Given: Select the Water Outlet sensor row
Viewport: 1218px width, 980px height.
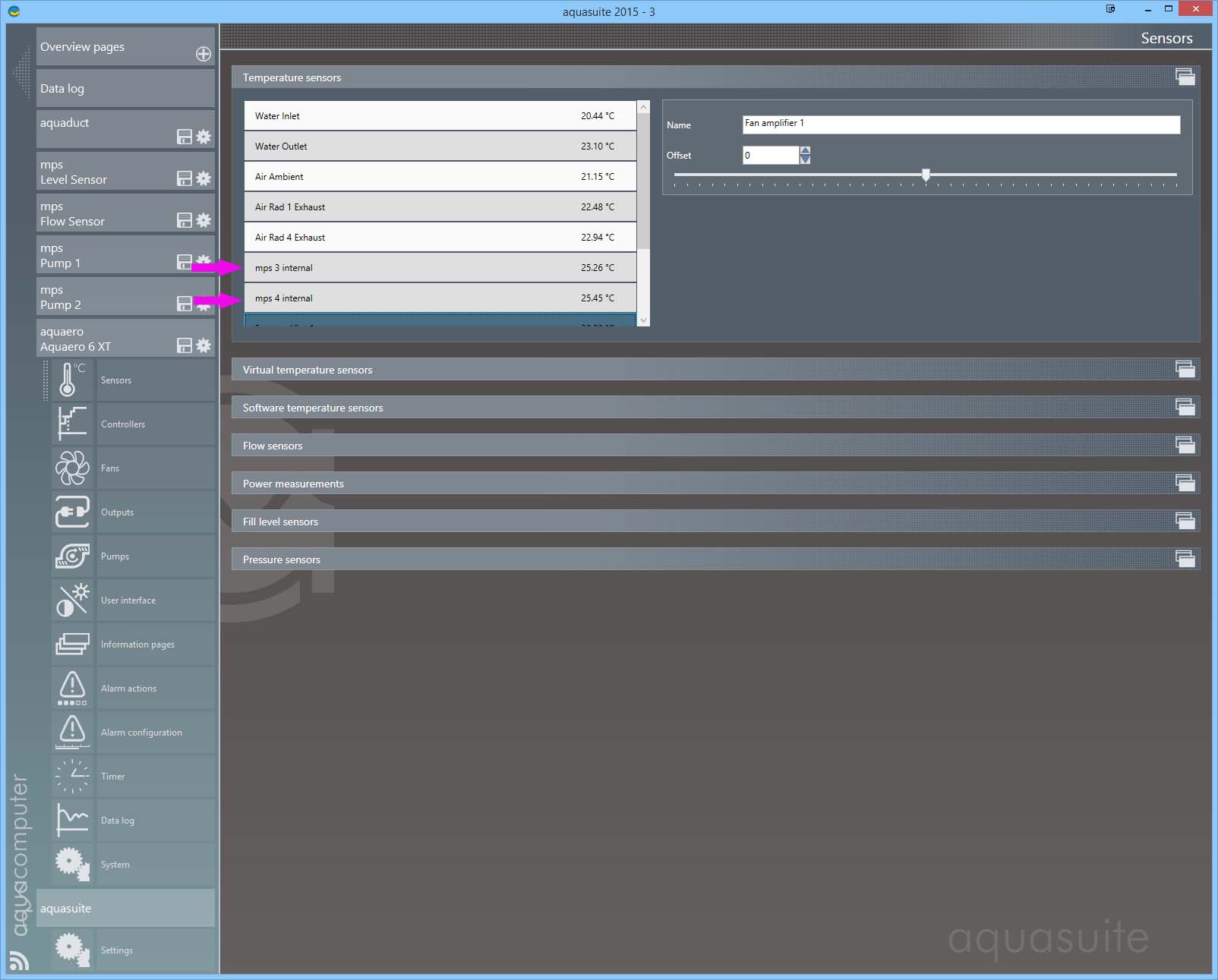Looking at the screenshot, I should click(x=440, y=146).
